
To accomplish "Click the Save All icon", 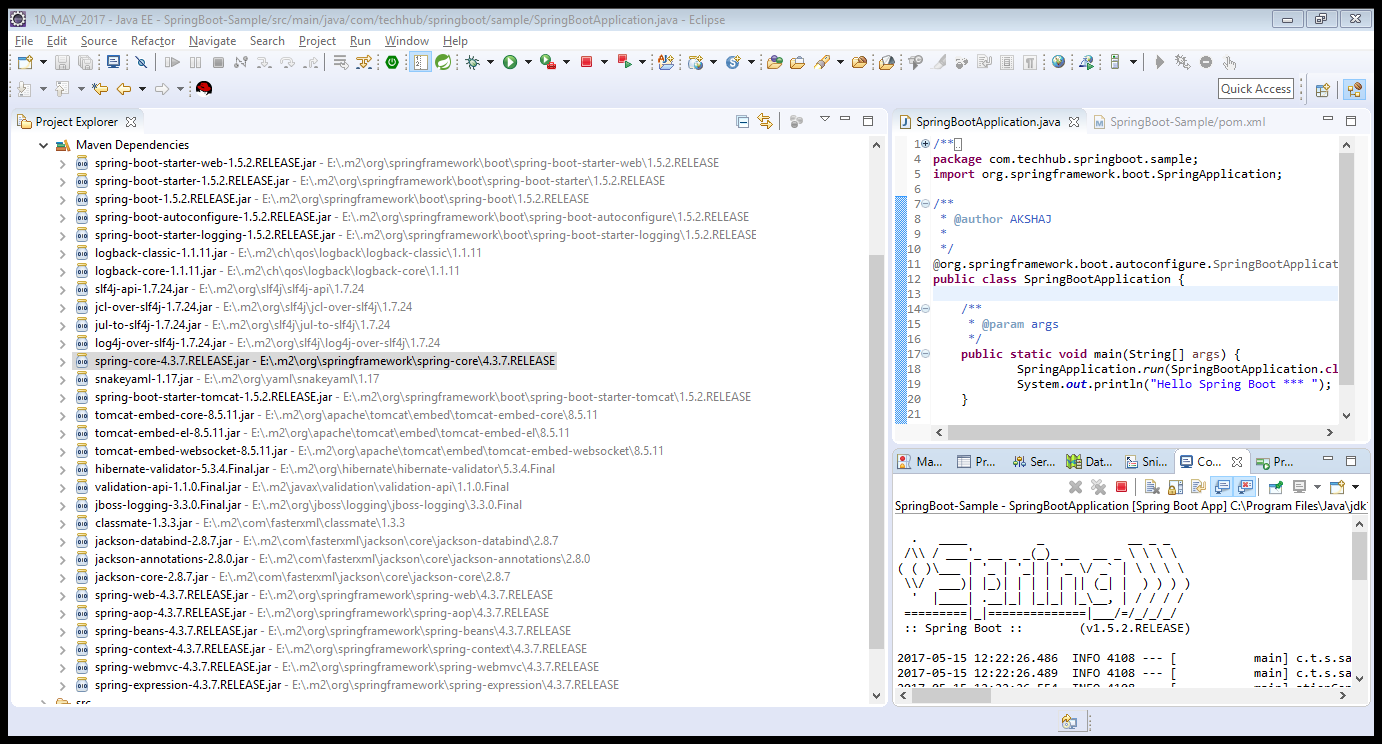I will point(85,61).
